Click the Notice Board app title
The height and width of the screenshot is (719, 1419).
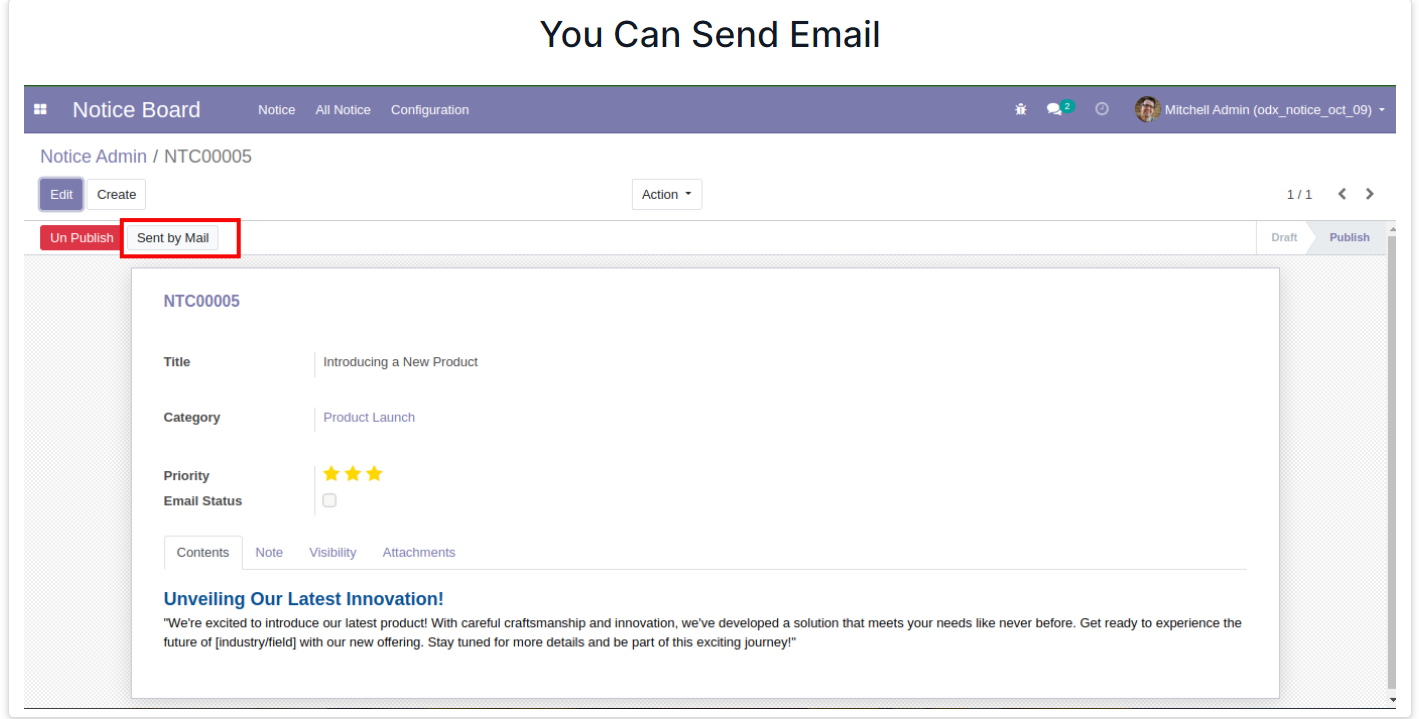pyautogui.click(x=136, y=110)
